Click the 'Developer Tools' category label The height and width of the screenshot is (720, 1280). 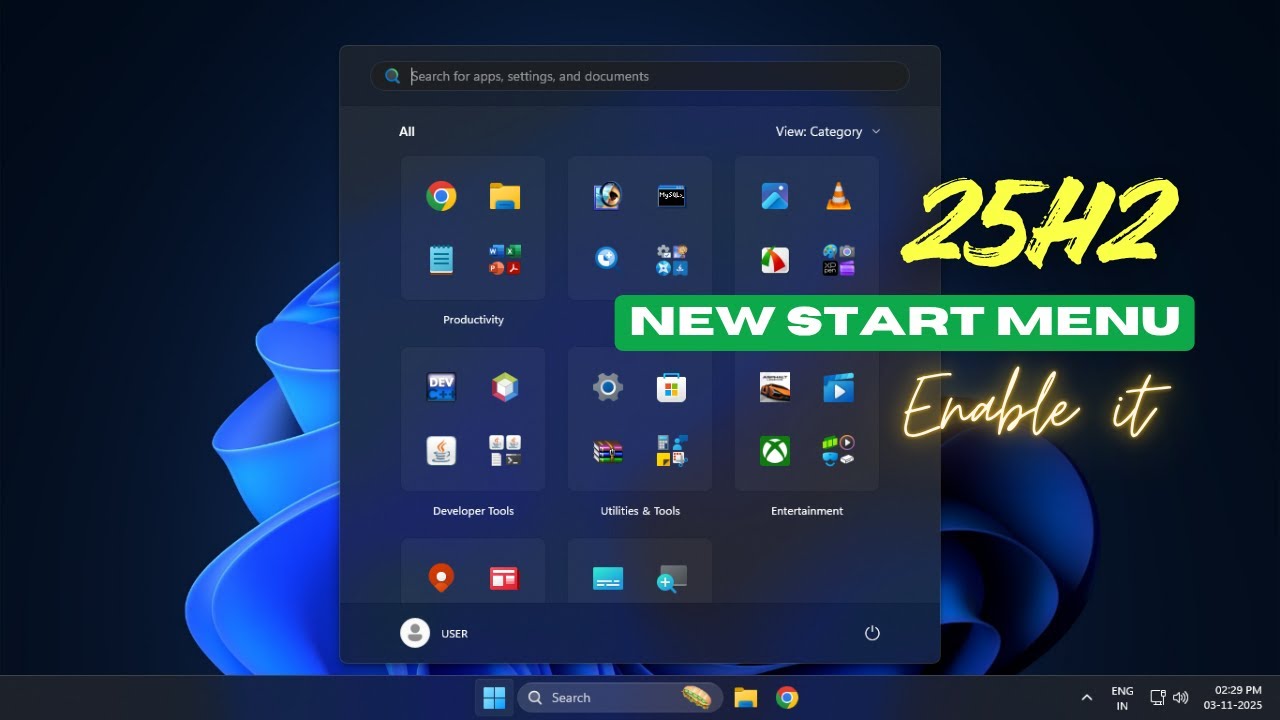click(x=473, y=511)
